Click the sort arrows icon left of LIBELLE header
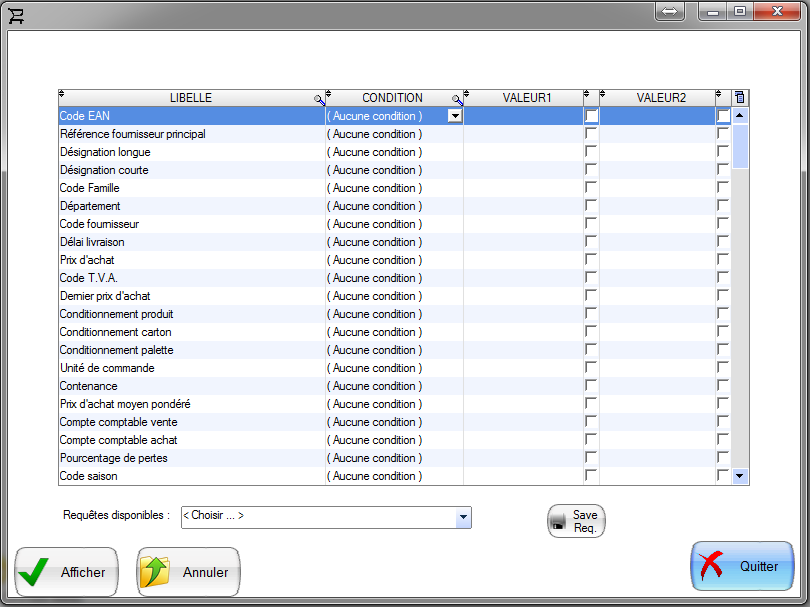 (x=62, y=94)
